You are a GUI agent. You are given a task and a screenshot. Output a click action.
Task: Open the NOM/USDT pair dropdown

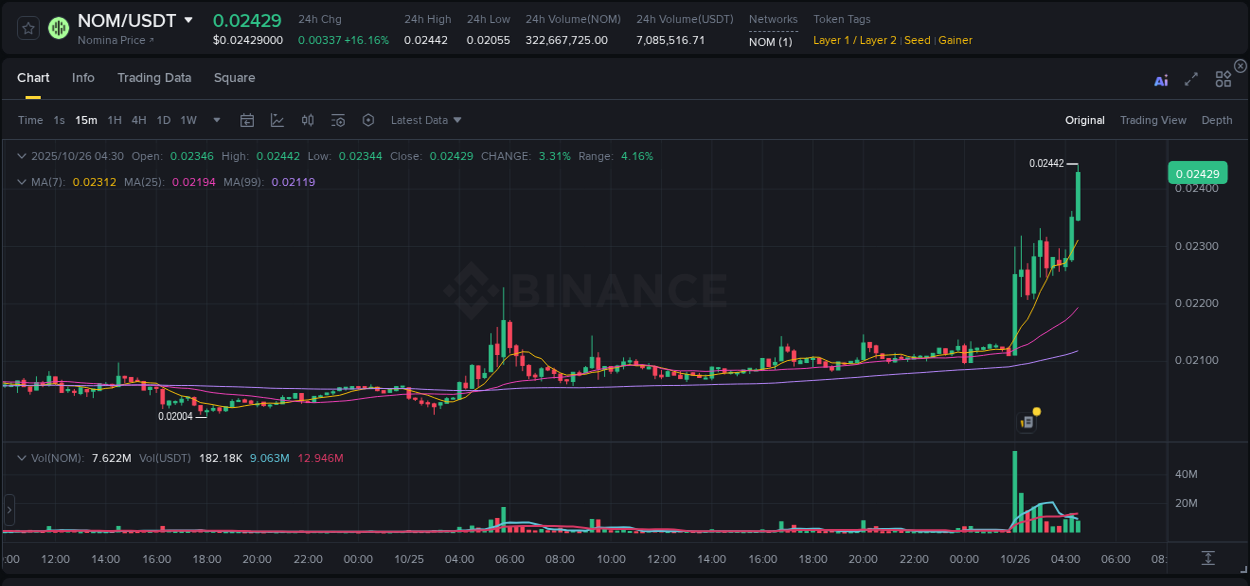tap(189, 20)
